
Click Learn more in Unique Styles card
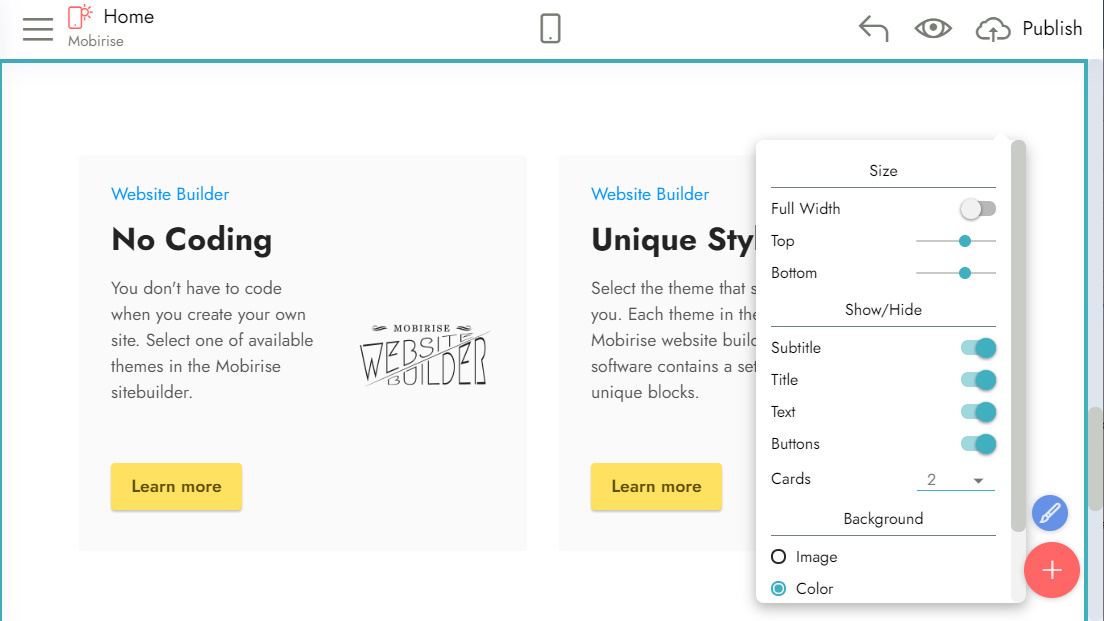(x=656, y=487)
